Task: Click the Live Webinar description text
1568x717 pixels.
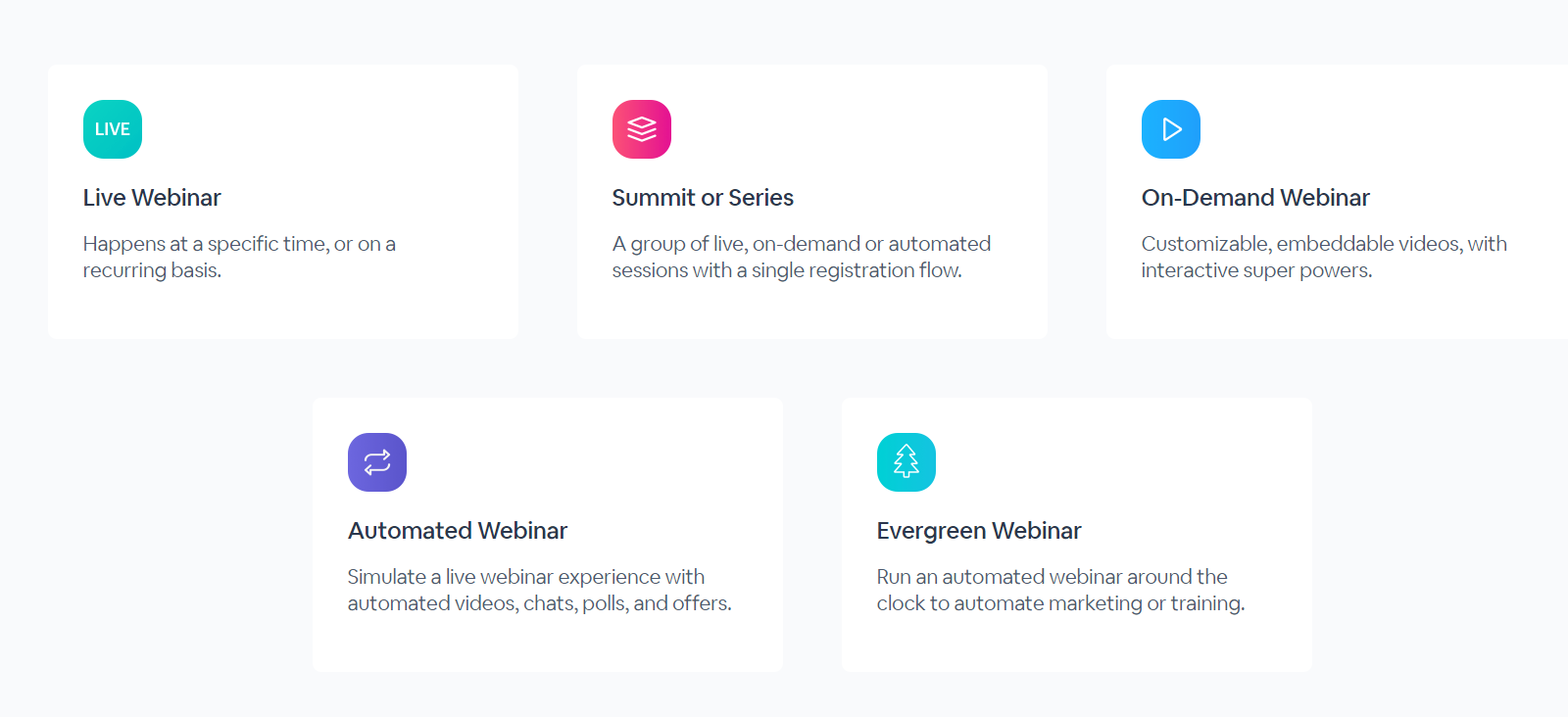Action: pos(239,257)
